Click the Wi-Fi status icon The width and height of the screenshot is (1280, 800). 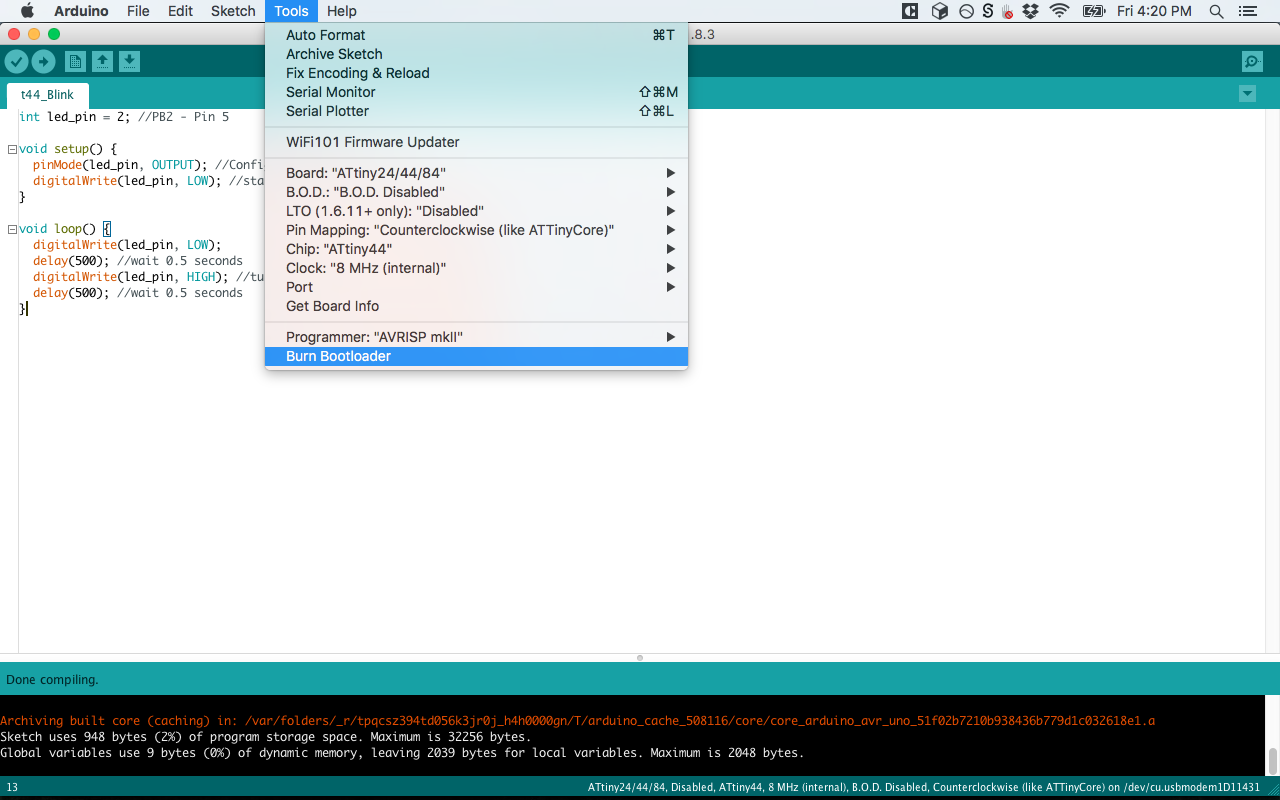click(x=1059, y=11)
